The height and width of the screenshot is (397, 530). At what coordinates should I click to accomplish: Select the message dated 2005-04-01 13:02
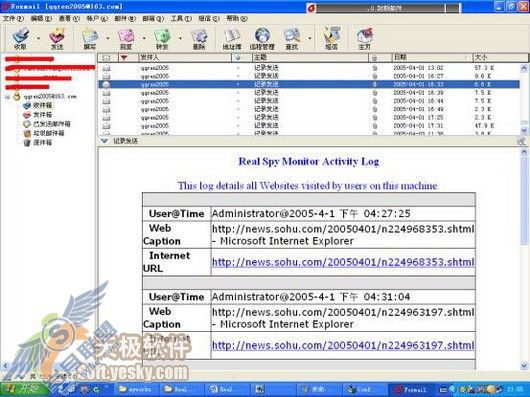coord(309,68)
